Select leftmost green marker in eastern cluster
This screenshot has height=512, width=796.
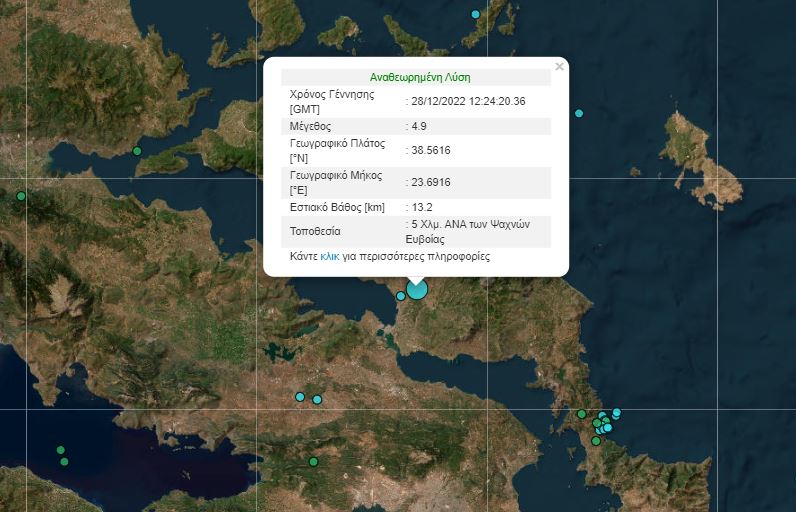click(581, 414)
